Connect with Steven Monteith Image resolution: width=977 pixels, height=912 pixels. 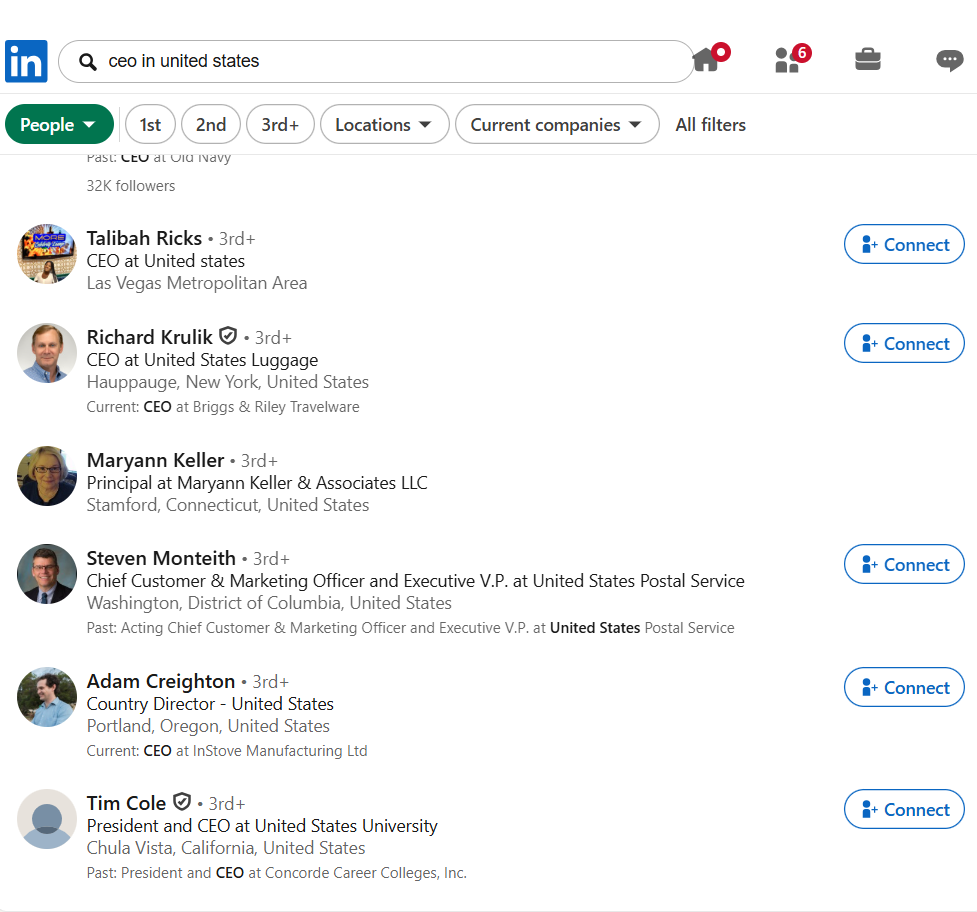tap(904, 564)
